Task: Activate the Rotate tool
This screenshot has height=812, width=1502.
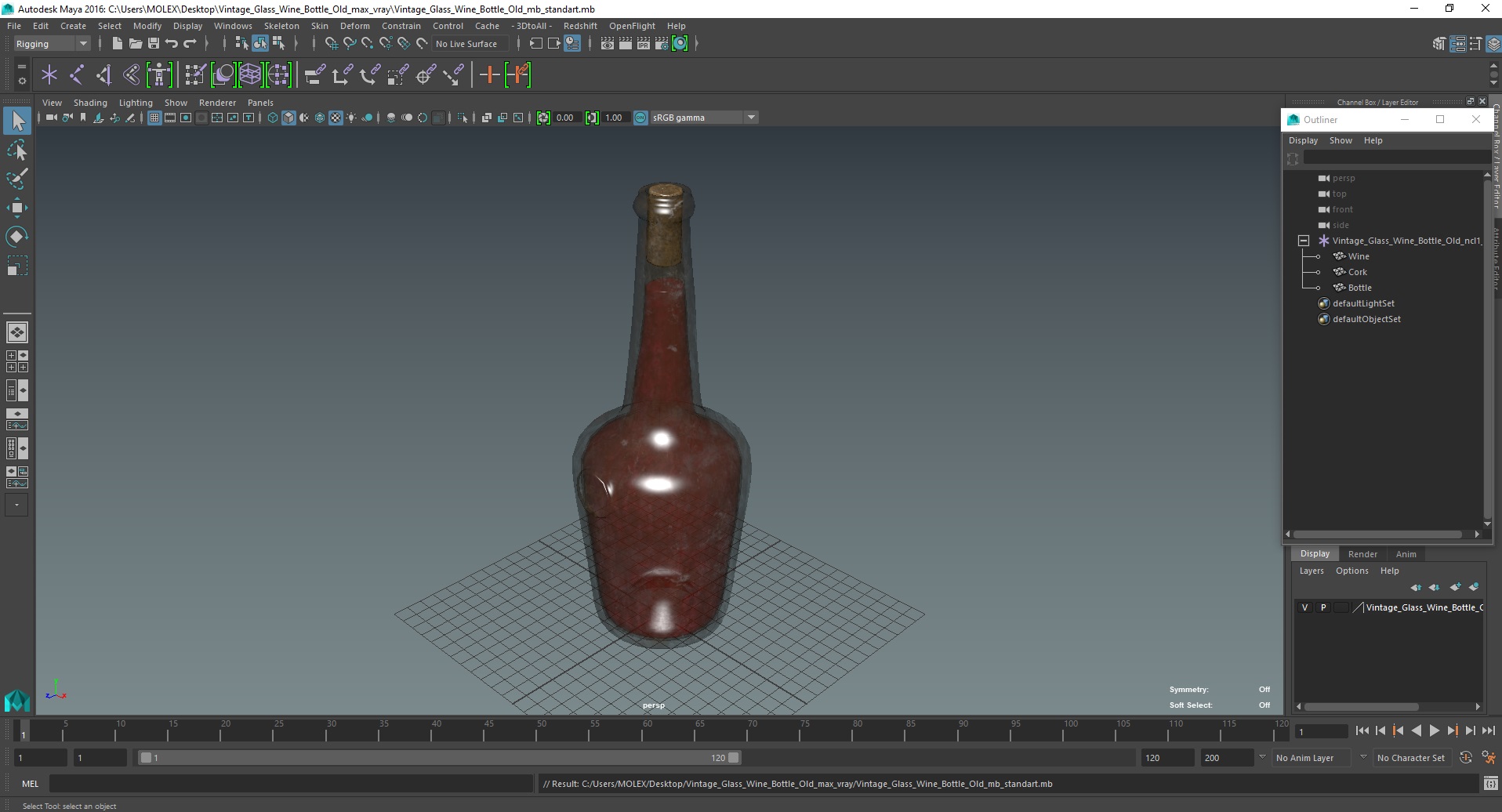Action: point(17,237)
